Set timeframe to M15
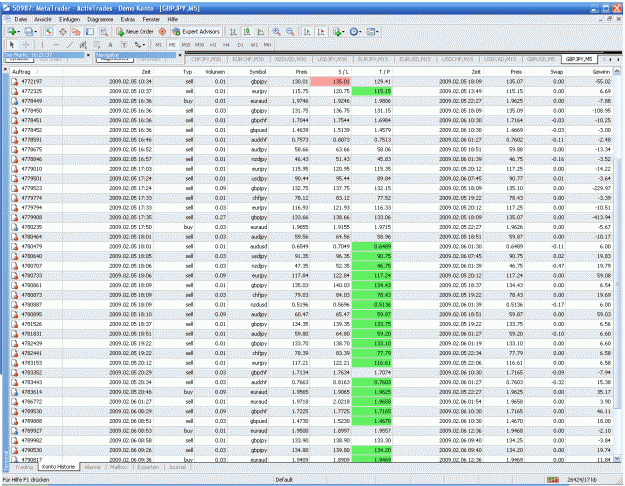625x486 pixels. (186, 45)
